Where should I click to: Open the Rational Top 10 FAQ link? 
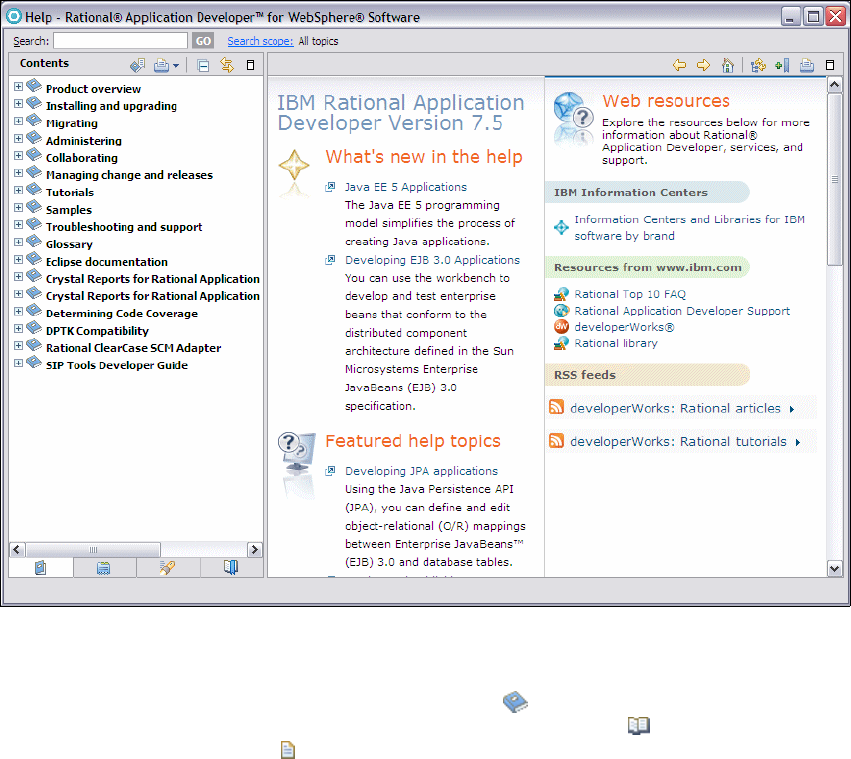pyautogui.click(x=630, y=294)
